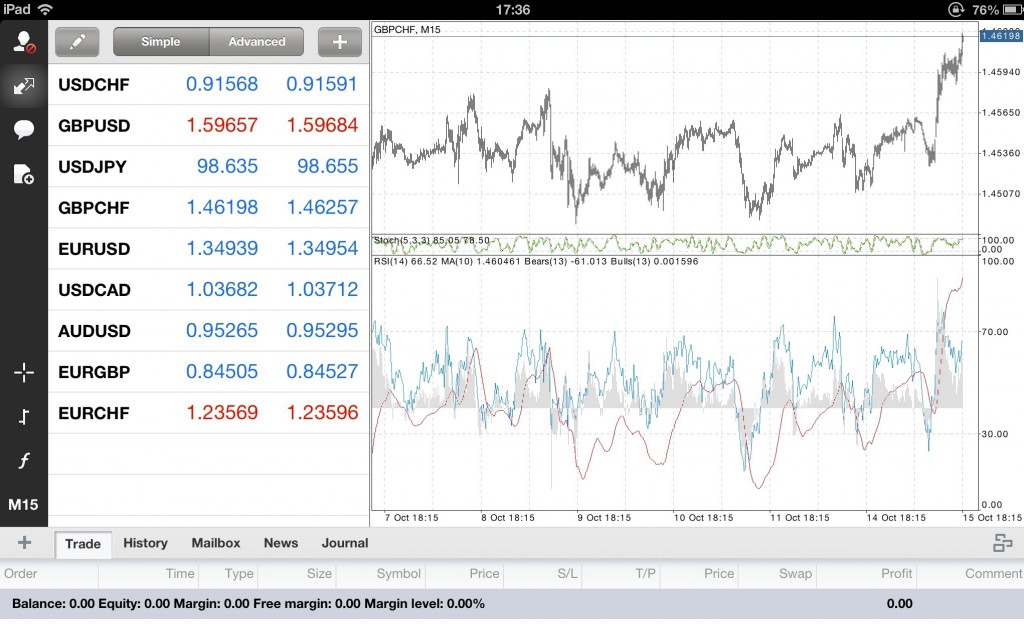Open the History tab
The width and height of the screenshot is (1024, 626).
coord(145,543)
